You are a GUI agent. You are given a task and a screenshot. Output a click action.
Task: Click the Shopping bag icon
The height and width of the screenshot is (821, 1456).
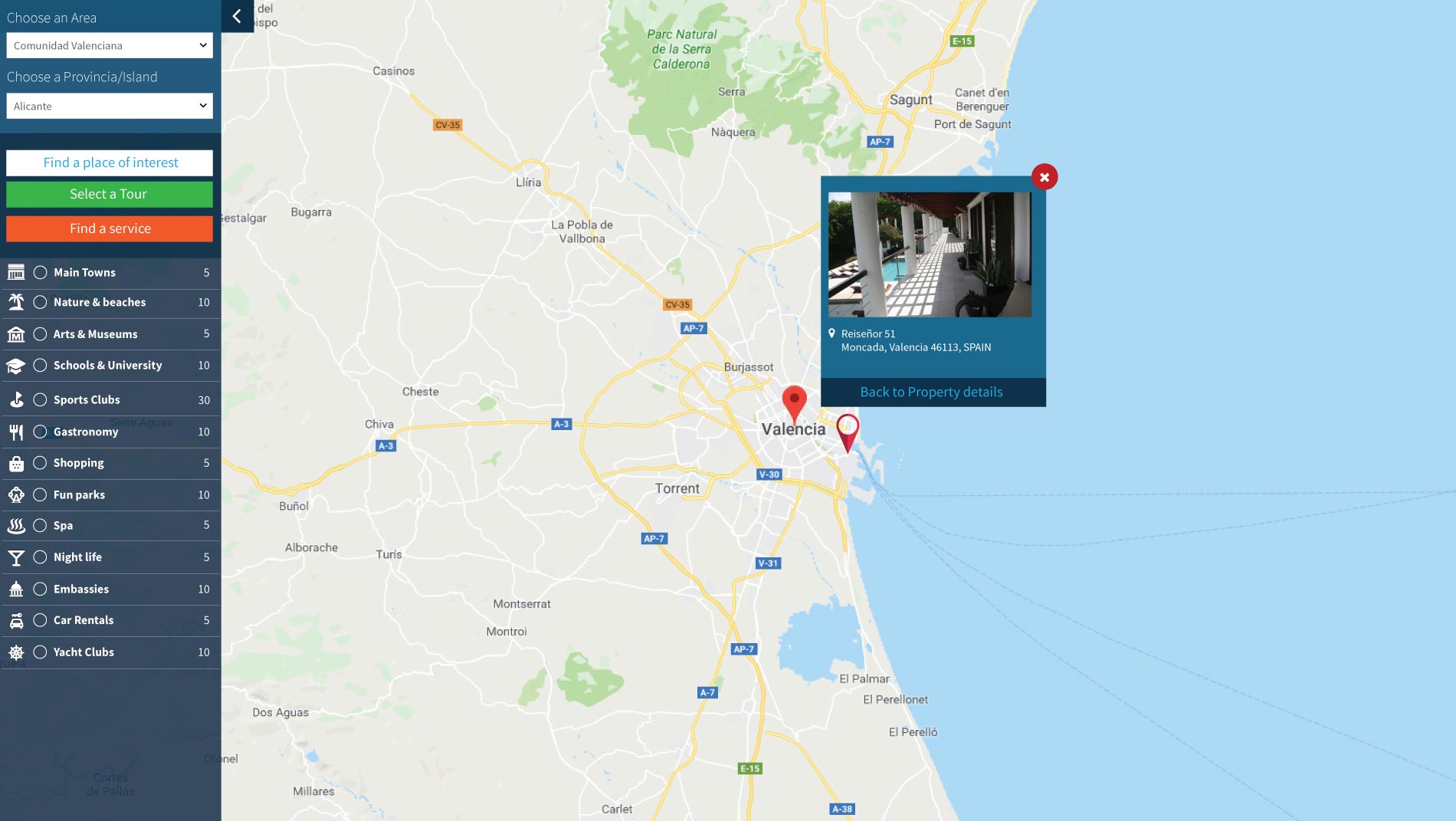pyautogui.click(x=16, y=463)
